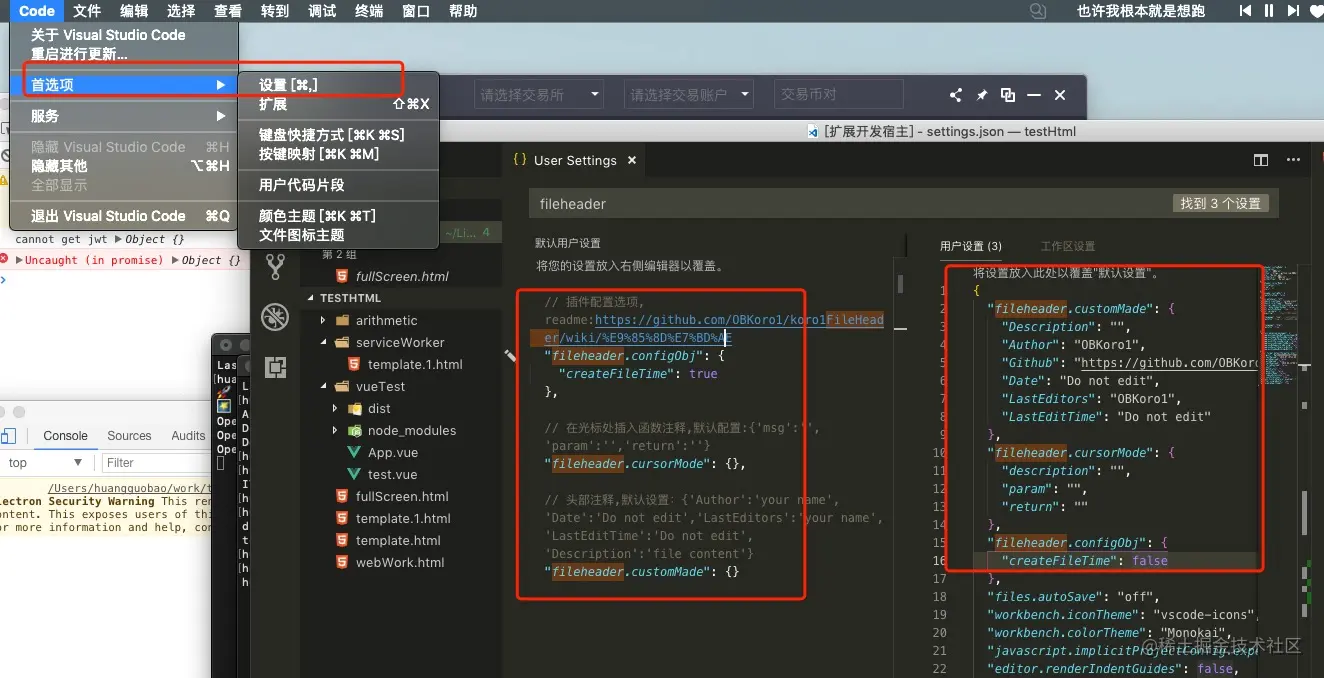Viewport: 1324px width, 678px height.
Task: Click HTML5 icon beside webWork.html
Action: tap(341, 563)
